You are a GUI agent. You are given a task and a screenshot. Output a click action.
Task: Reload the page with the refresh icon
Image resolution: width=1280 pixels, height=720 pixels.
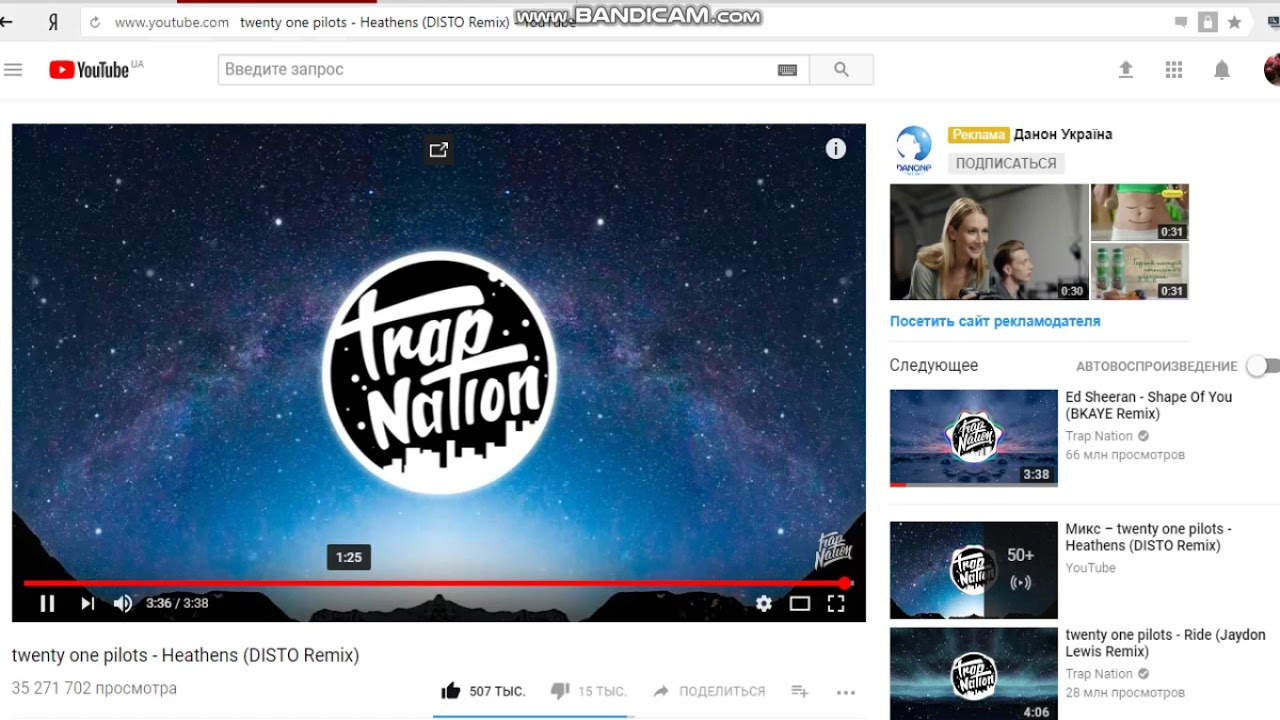click(95, 22)
